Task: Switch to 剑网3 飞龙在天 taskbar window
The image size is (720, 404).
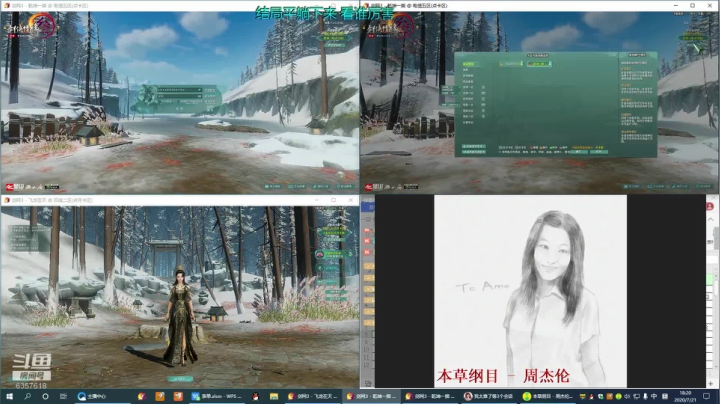Action: click(x=313, y=396)
